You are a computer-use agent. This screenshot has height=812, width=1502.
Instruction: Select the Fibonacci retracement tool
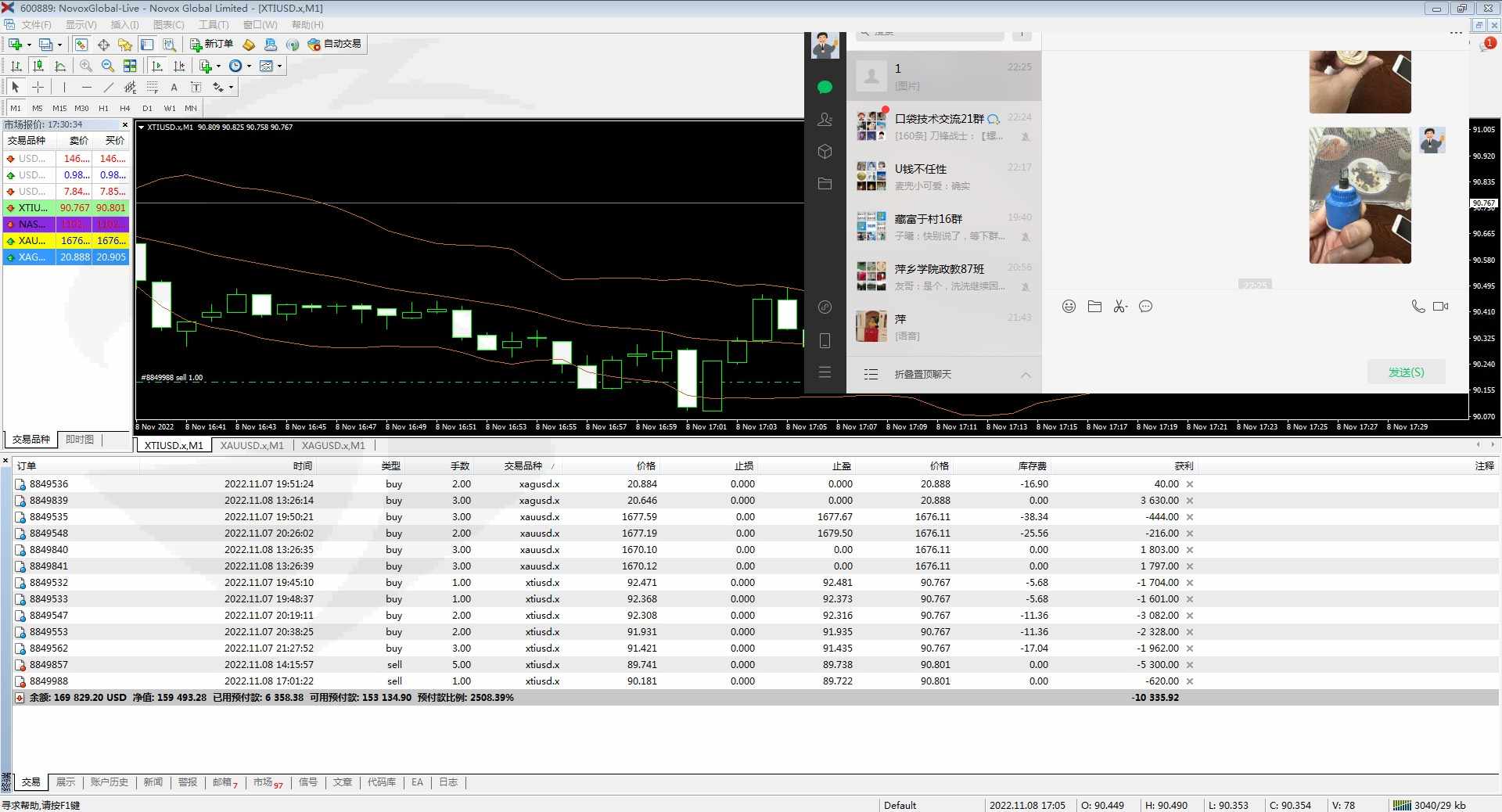point(152,88)
